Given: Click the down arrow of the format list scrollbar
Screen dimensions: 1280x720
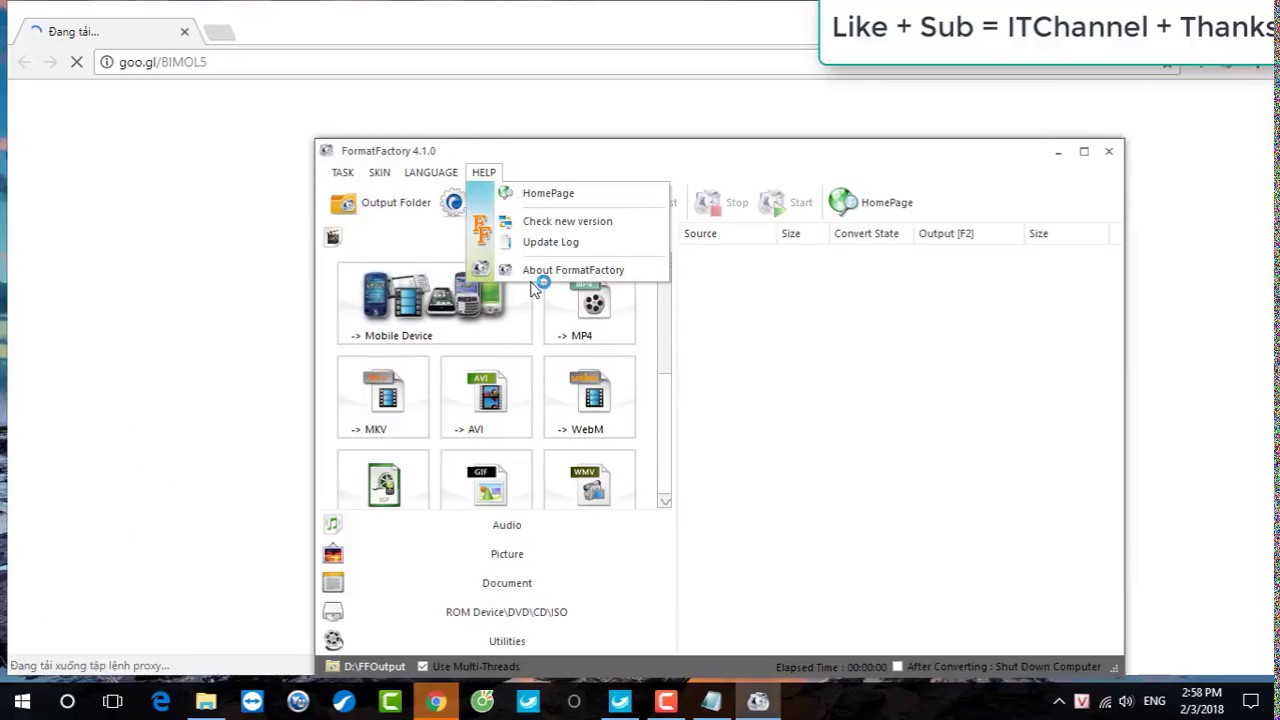Looking at the screenshot, I should [665, 501].
